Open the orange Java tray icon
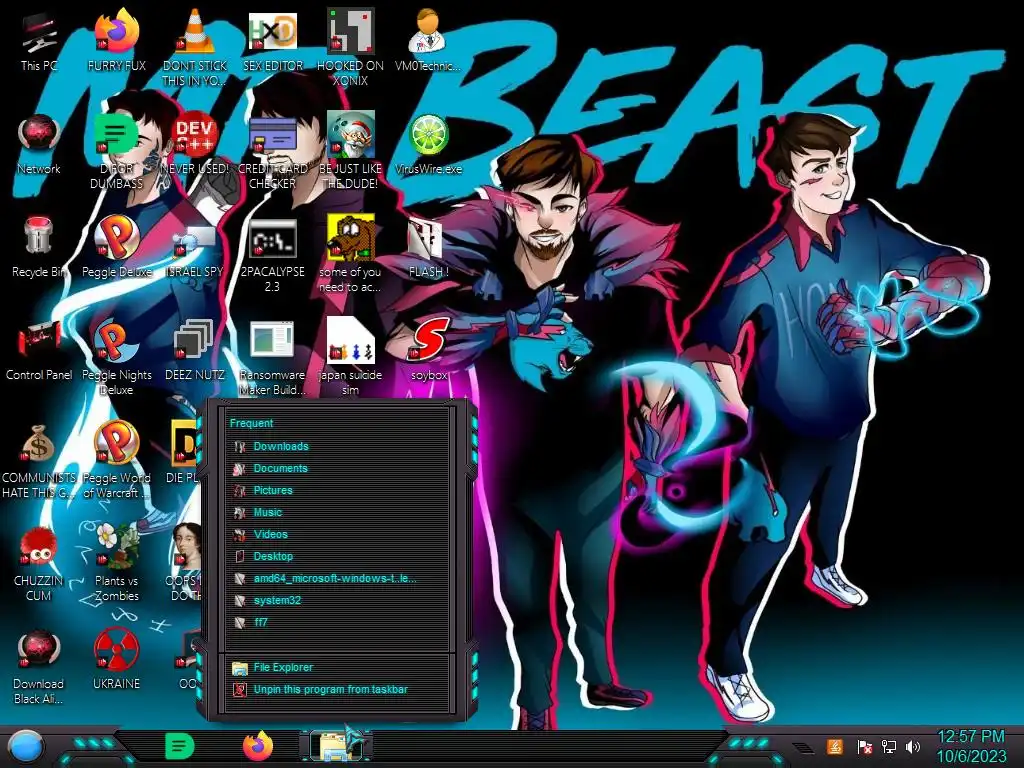1024x768 pixels. 835,746
